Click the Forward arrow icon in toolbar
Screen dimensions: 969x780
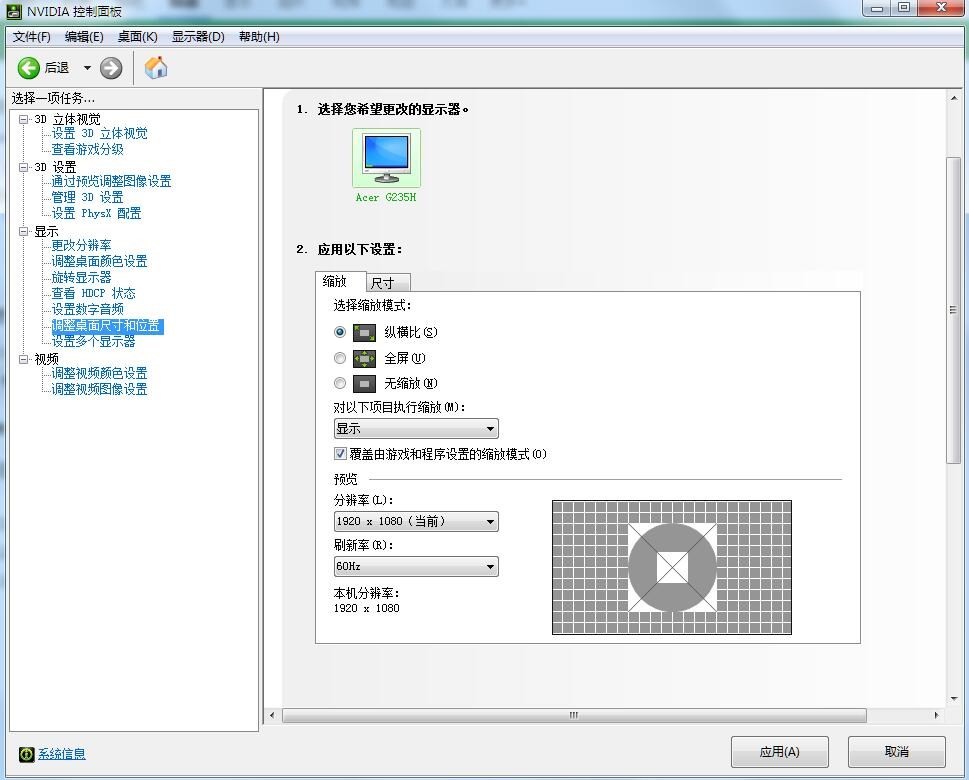111,68
